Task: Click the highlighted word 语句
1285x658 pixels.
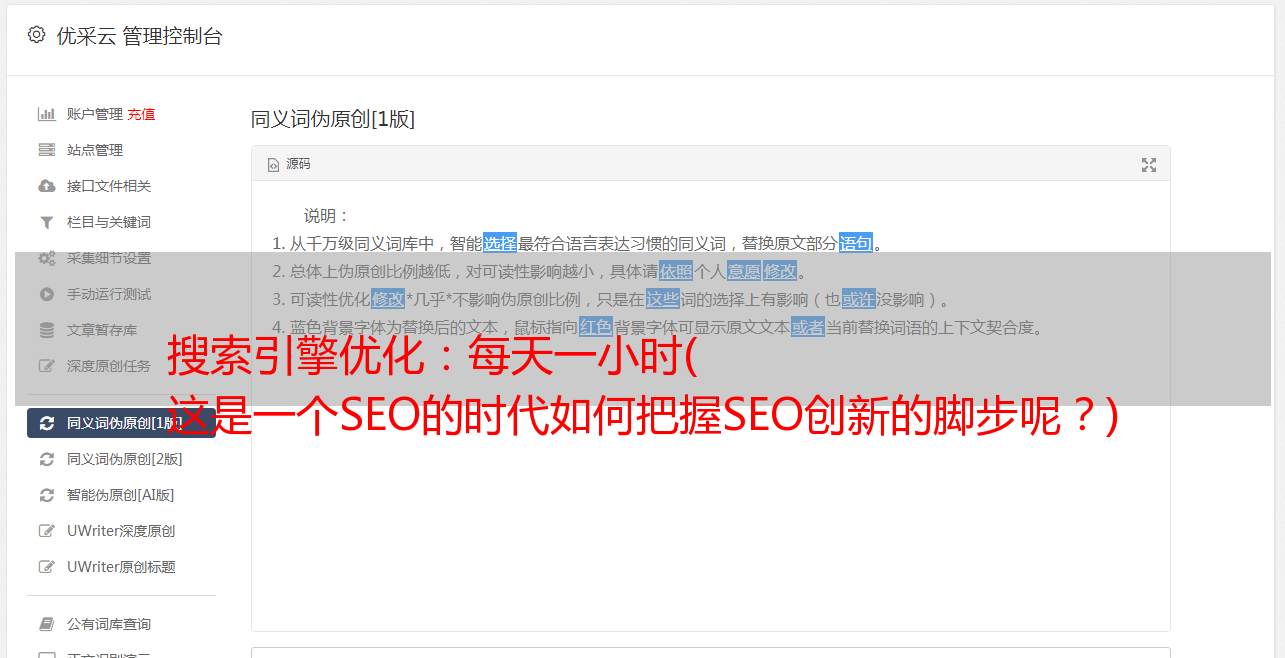Action: click(x=856, y=243)
